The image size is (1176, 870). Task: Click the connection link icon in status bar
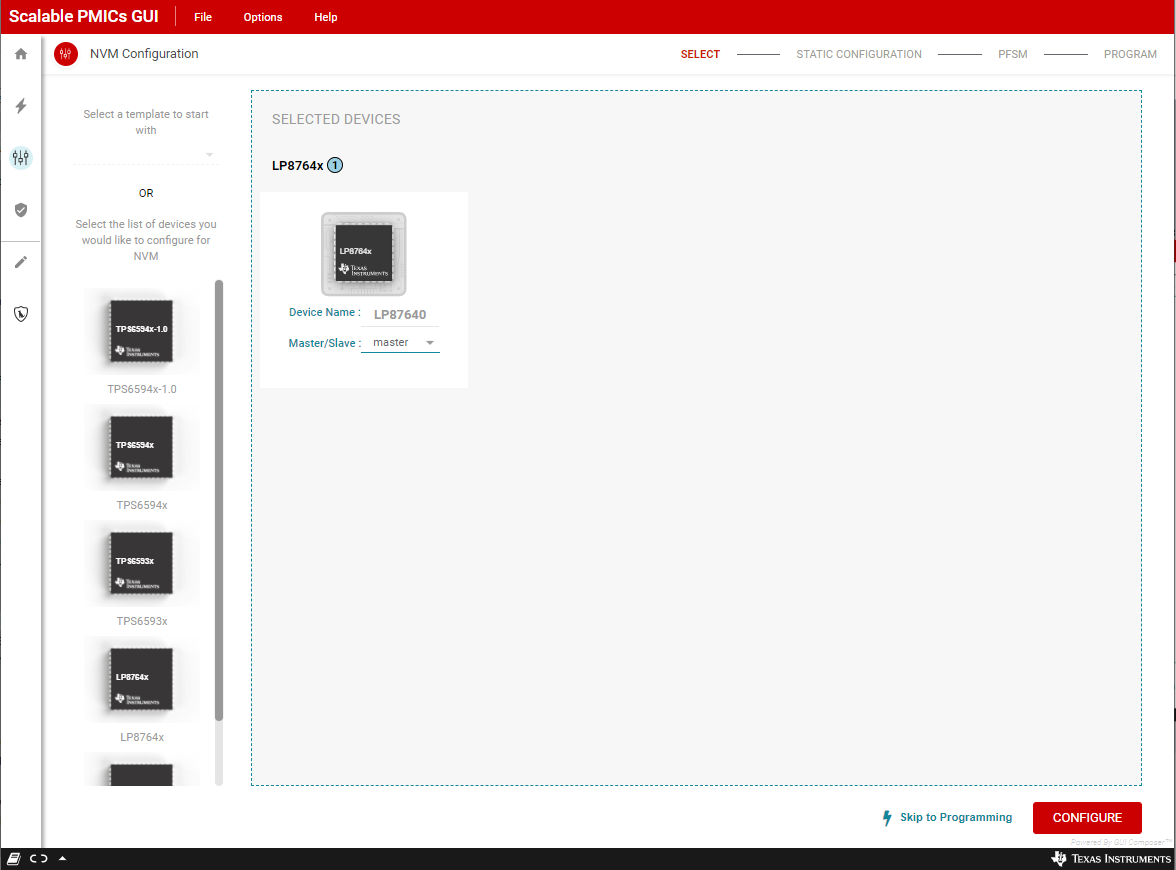tap(39, 859)
